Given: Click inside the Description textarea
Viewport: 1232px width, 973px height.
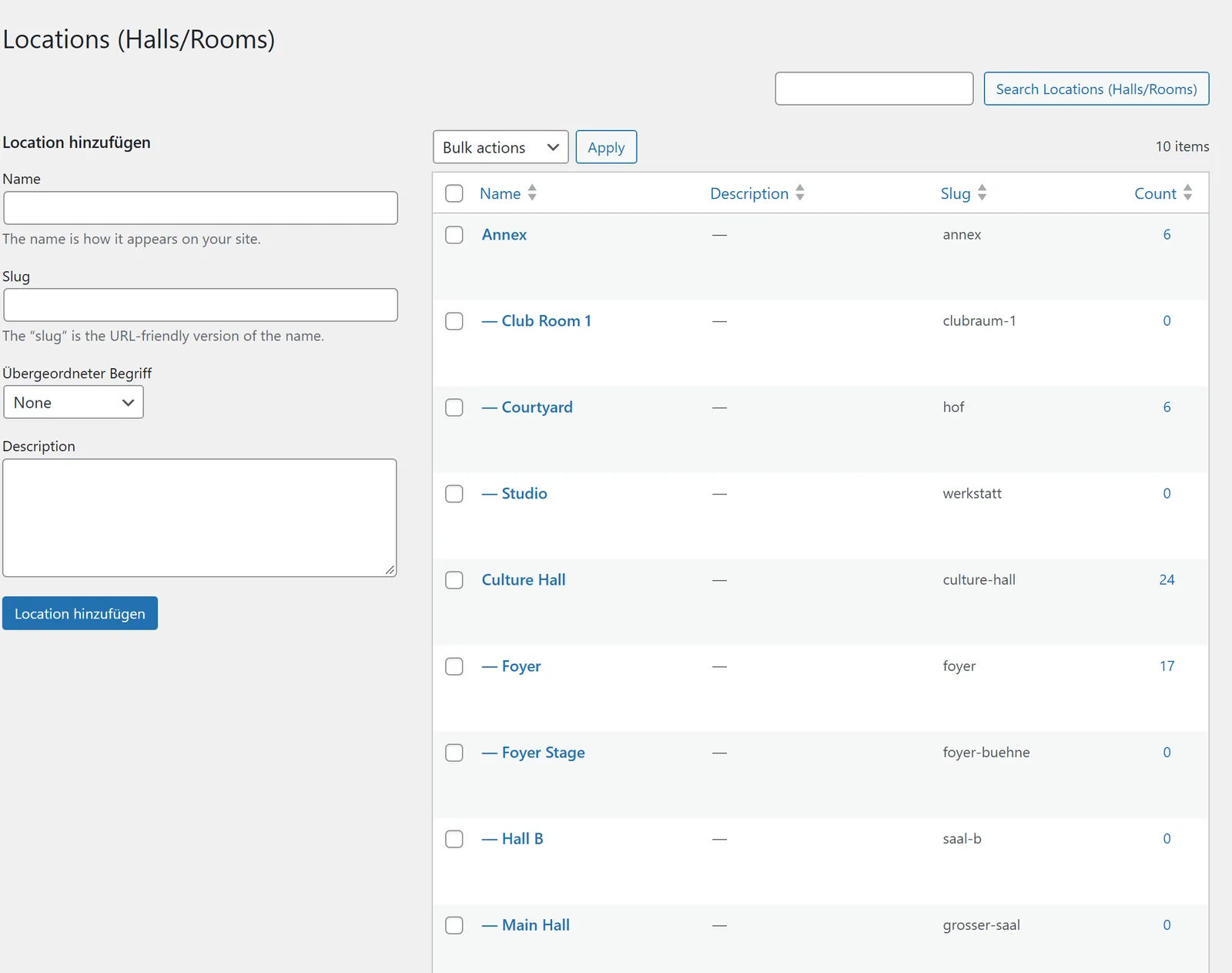Looking at the screenshot, I should [200, 518].
